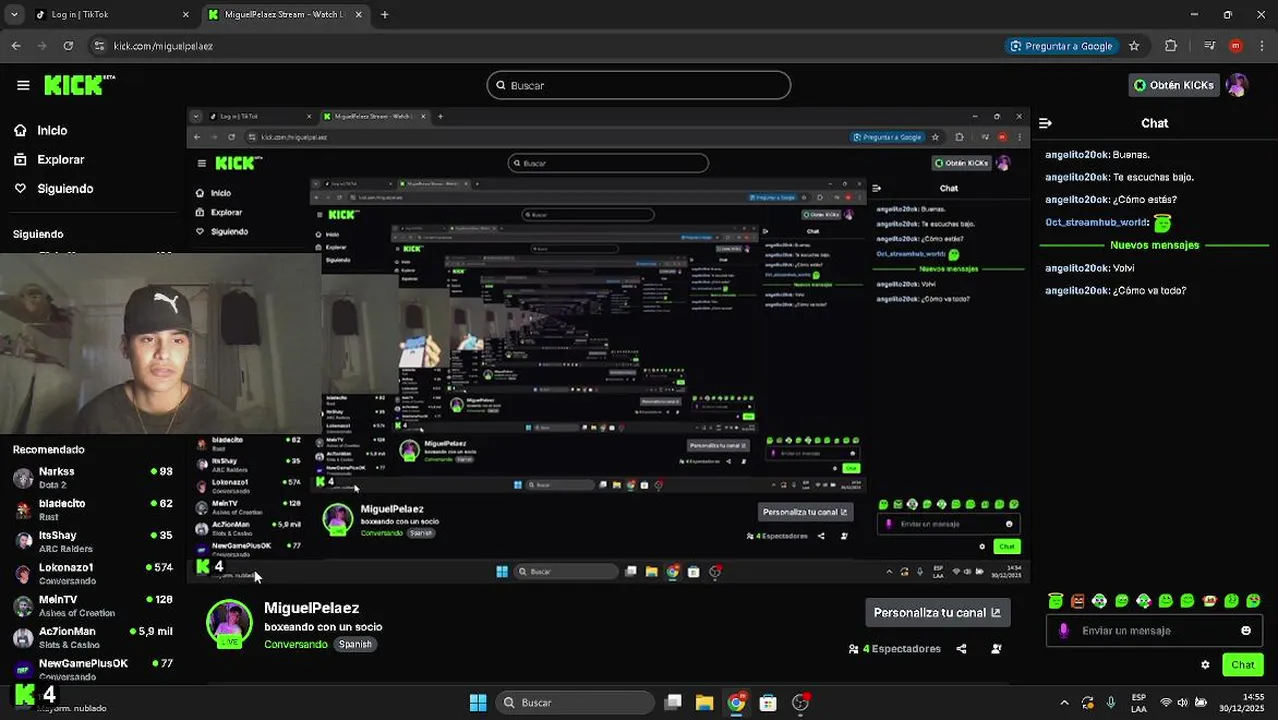Go back with the browser back arrow
The width and height of the screenshot is (1278, 720).
coord(16,46)
